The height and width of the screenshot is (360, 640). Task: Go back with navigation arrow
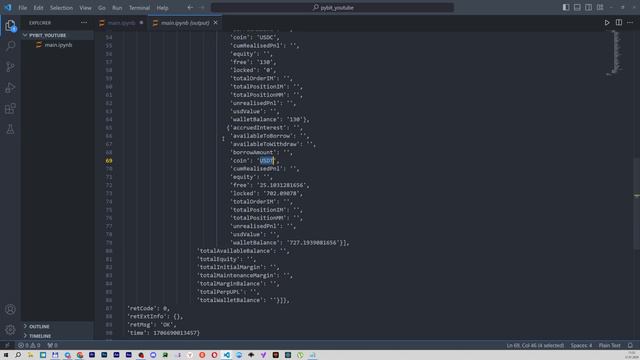click(190, 7)
